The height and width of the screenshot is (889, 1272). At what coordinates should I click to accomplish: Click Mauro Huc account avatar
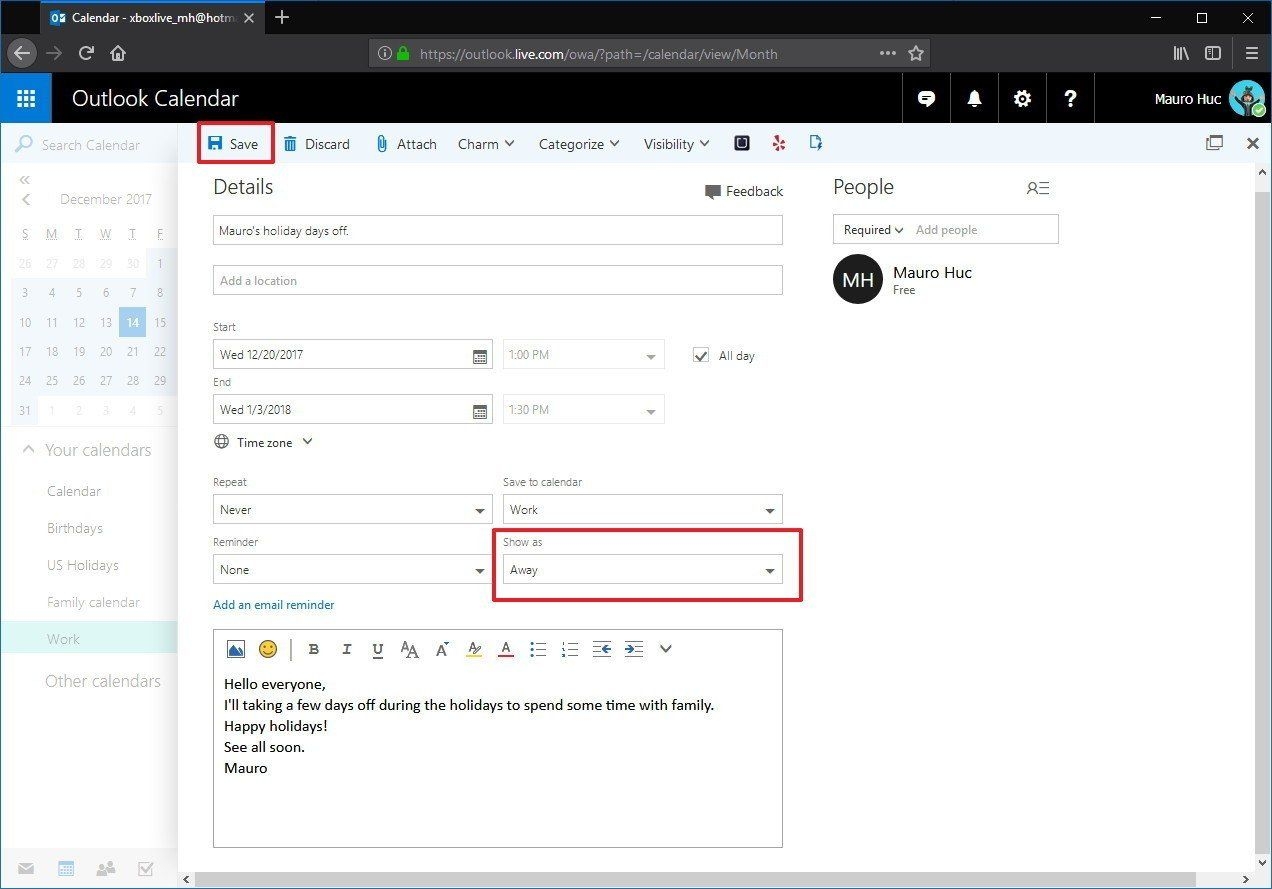tap(1247, 99)
